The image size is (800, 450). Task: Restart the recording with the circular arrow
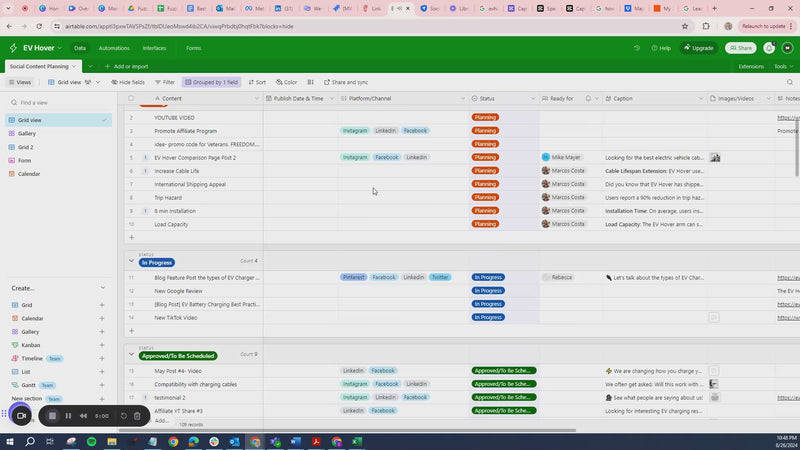[x=123, y=416]
